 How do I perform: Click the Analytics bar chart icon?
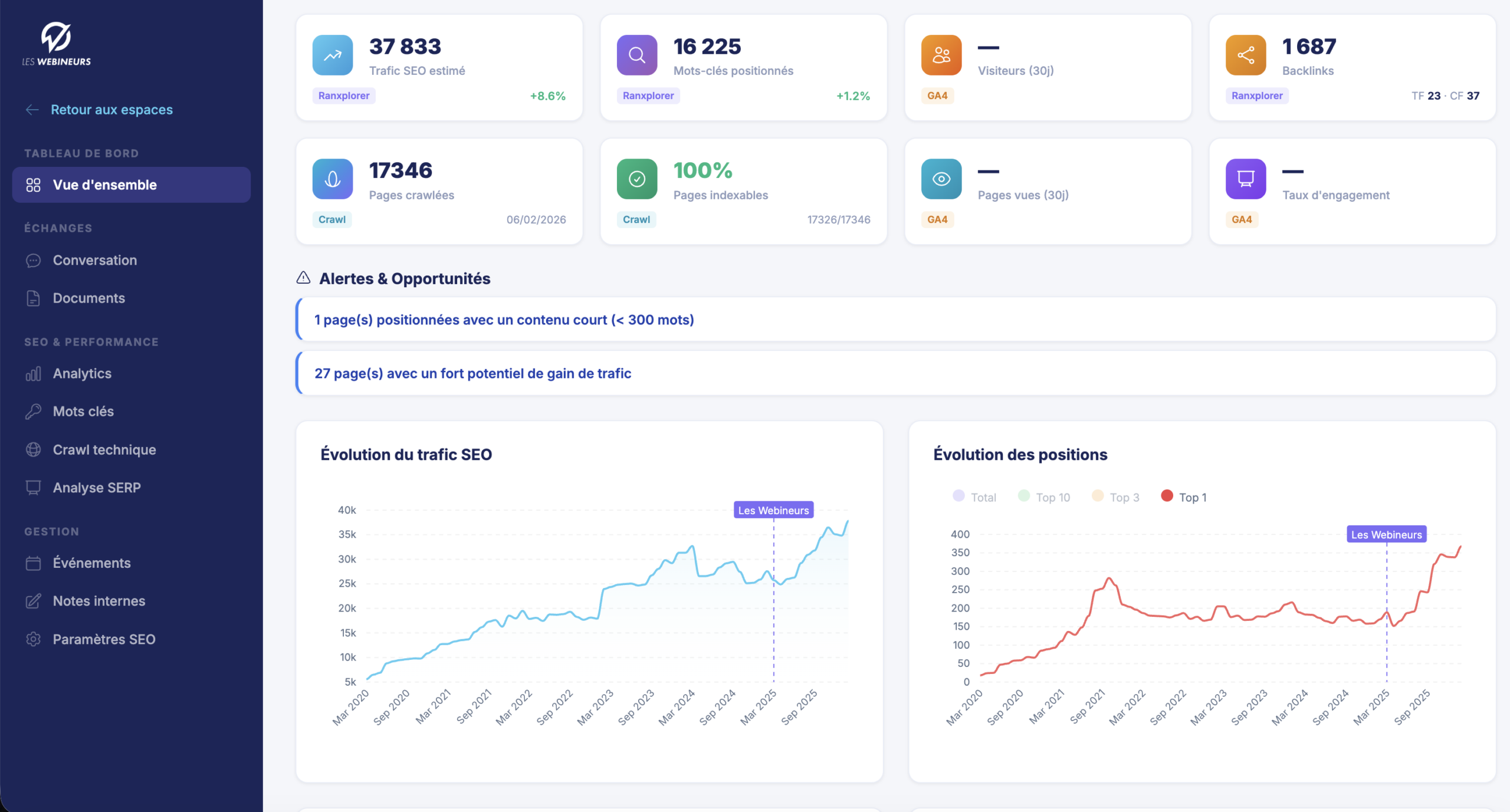(x=34, y=373)
